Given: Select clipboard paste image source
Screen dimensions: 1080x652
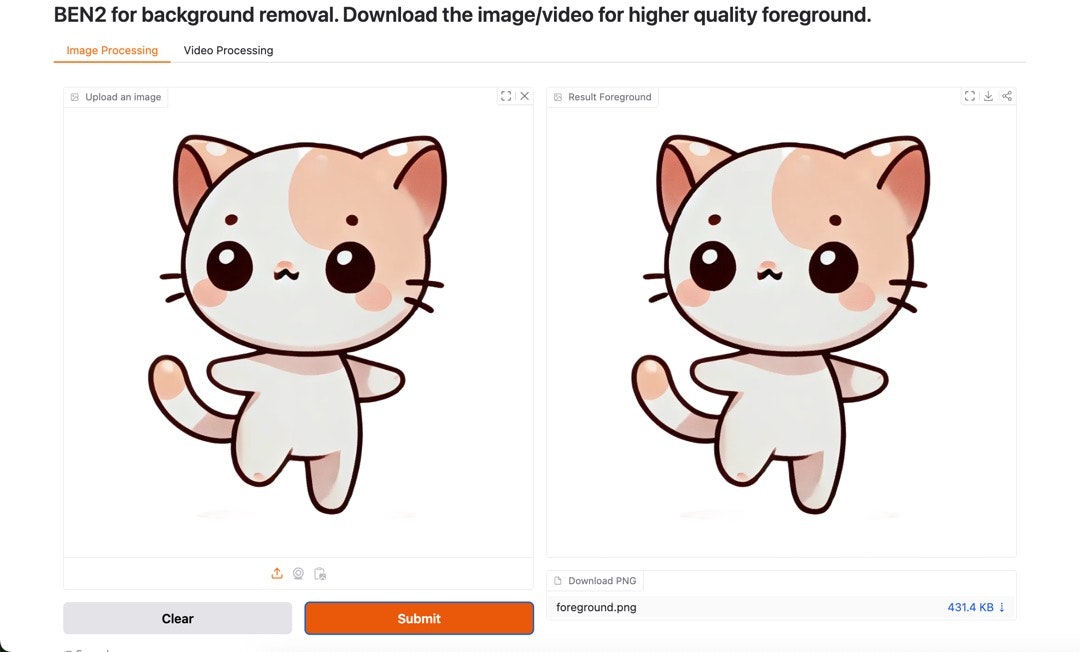Looking at the screenshot, I should 320,574.
